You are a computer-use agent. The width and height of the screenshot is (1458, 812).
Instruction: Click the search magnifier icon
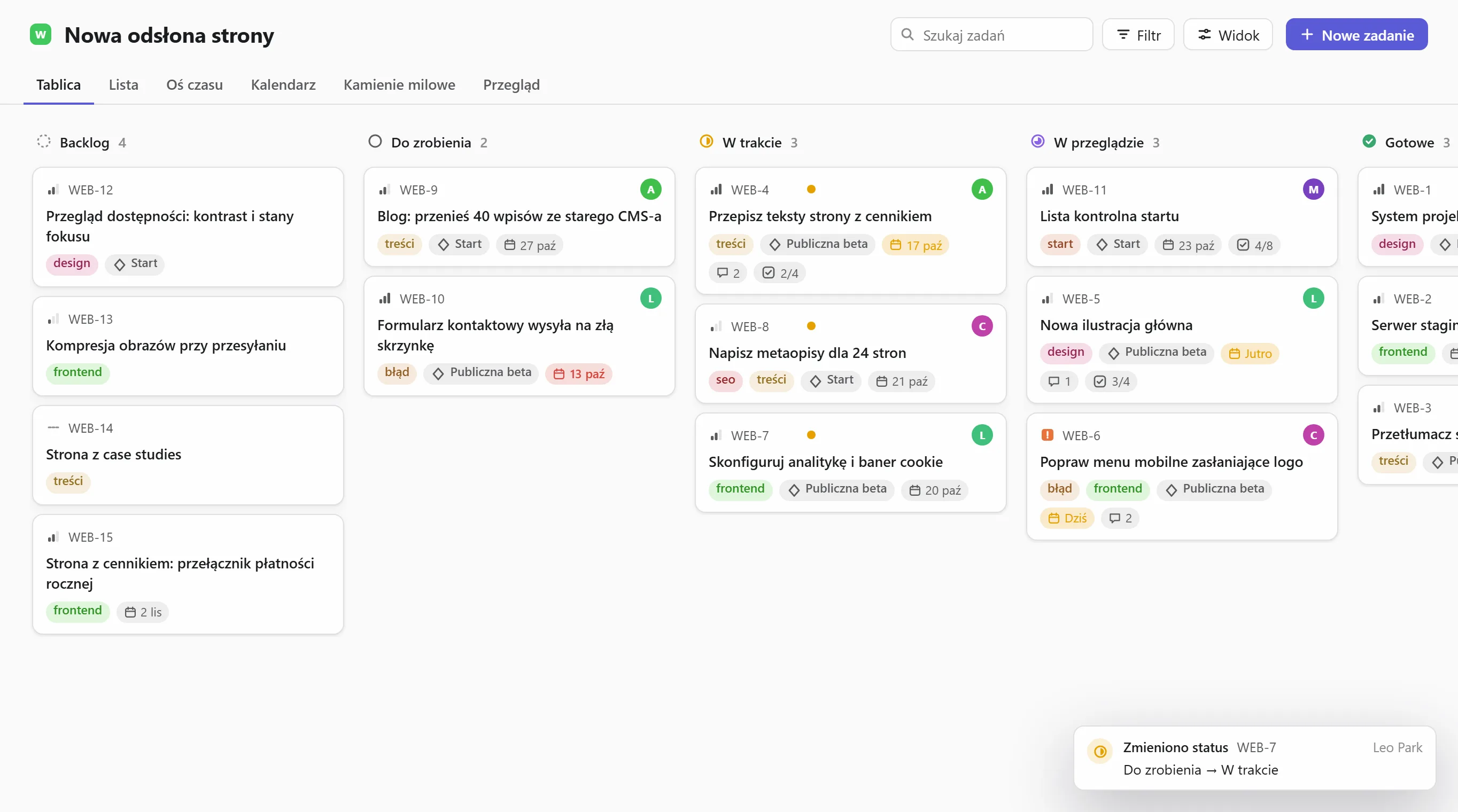point(908,35)
